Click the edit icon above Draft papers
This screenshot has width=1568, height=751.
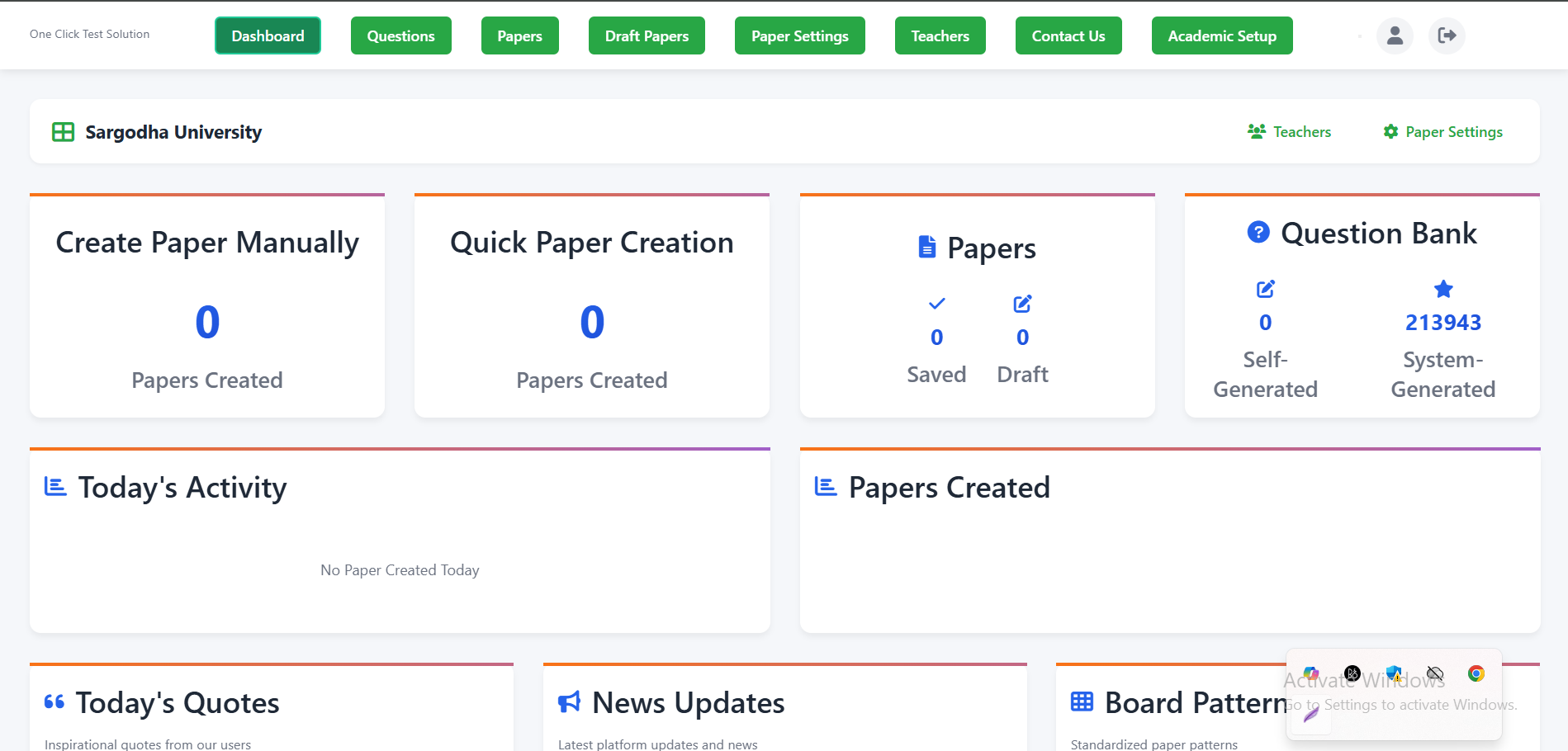point(1022,304)
